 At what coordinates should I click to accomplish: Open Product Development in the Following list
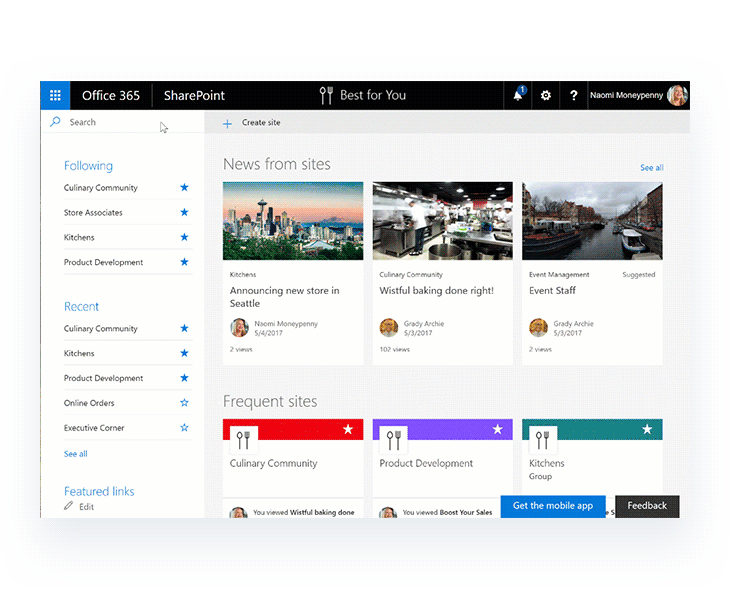pyautogui.click(x=103, y=263)
